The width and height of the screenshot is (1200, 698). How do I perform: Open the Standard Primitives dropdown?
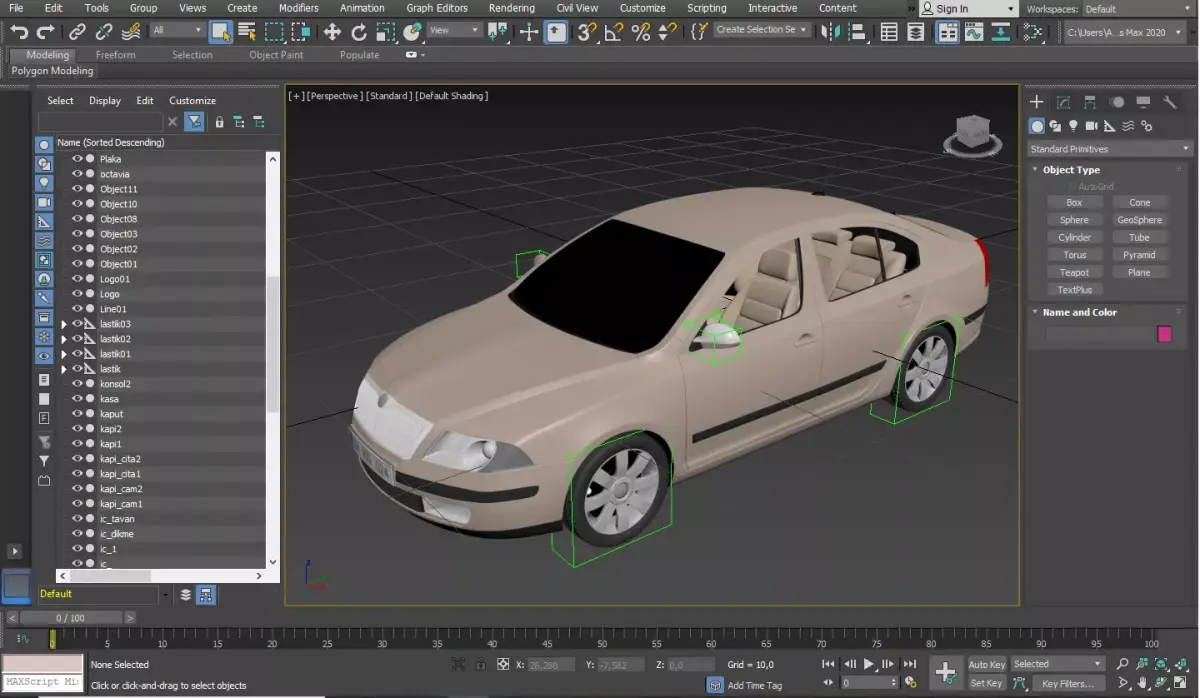1110,149
